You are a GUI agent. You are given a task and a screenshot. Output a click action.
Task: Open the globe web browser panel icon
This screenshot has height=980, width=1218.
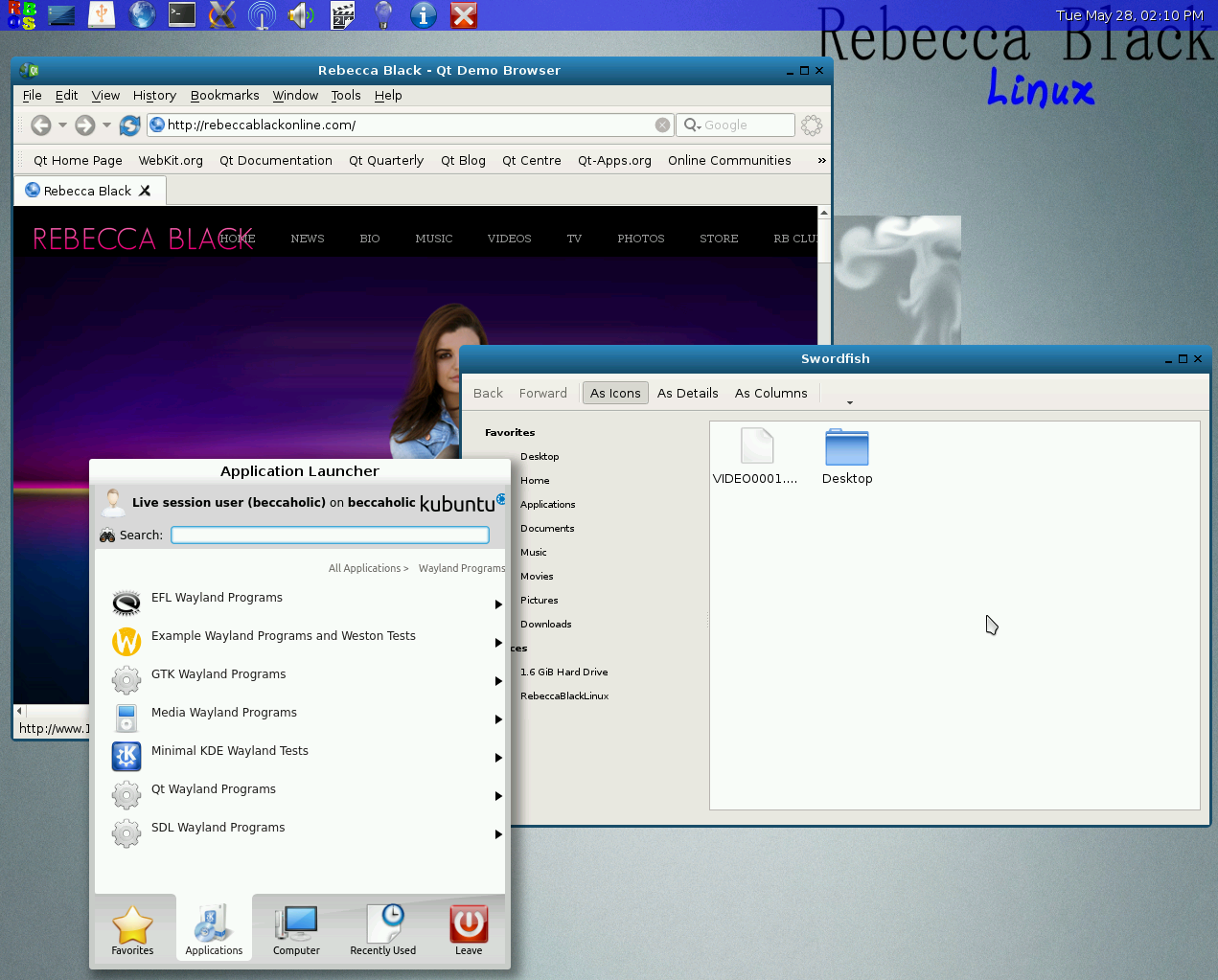pyautogui.click(x=142, y=14)
